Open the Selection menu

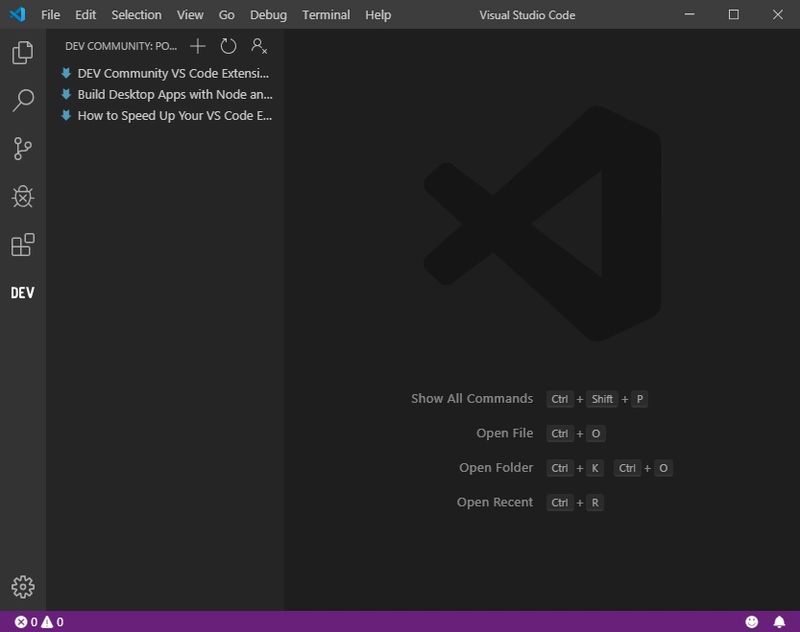tap(136, 15)
